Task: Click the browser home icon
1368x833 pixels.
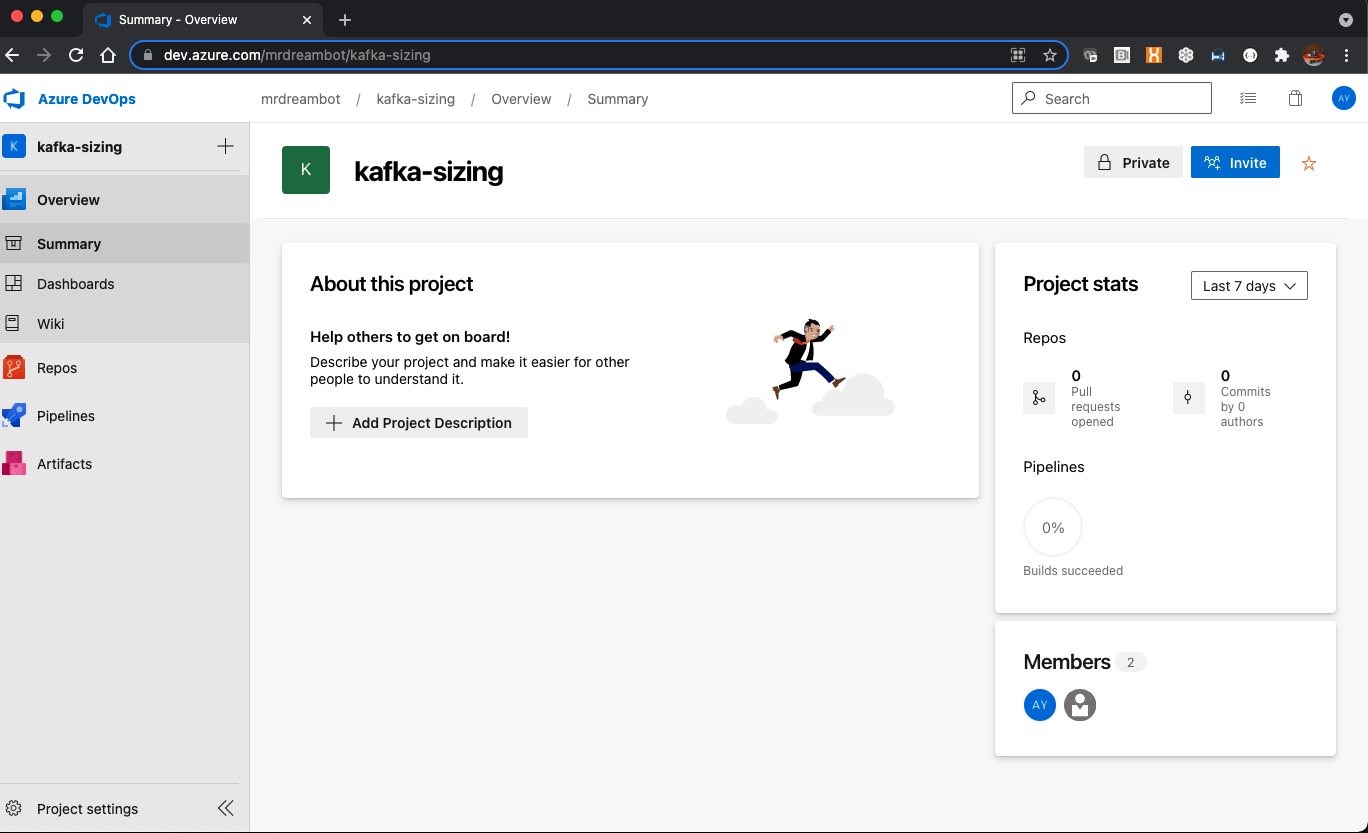Action: (109, 55)
